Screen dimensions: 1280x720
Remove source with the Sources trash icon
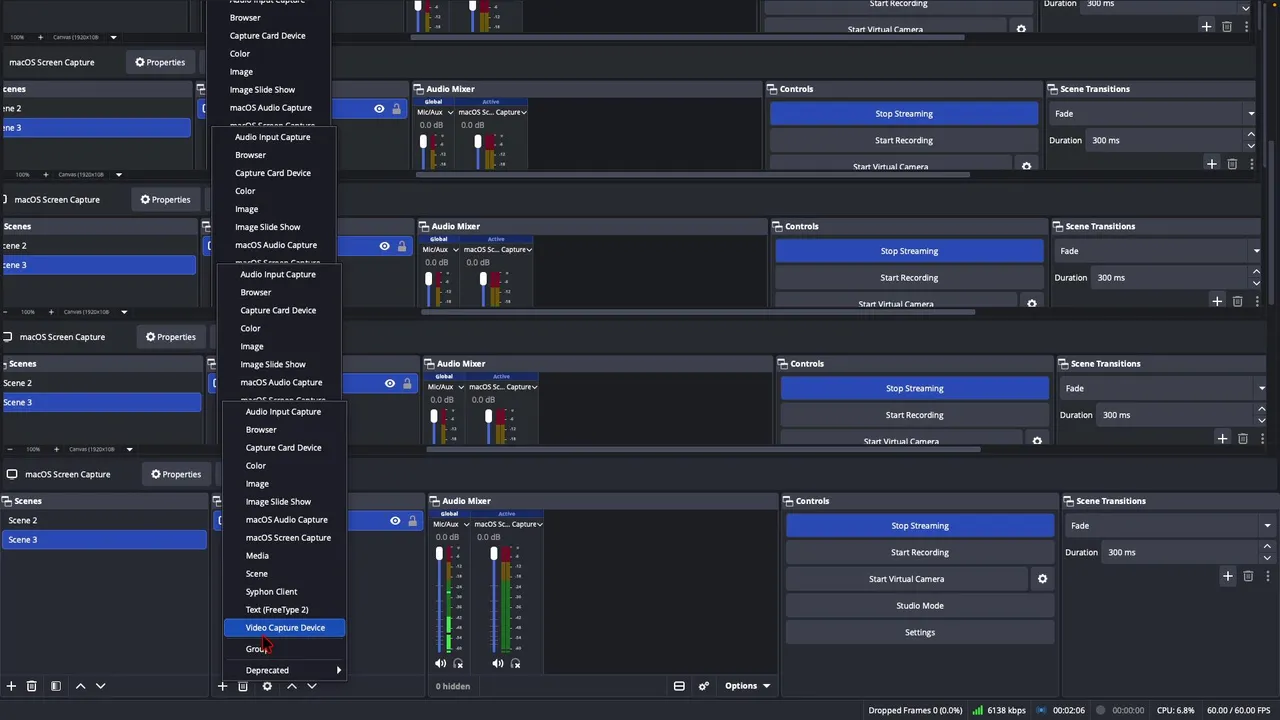243,686
